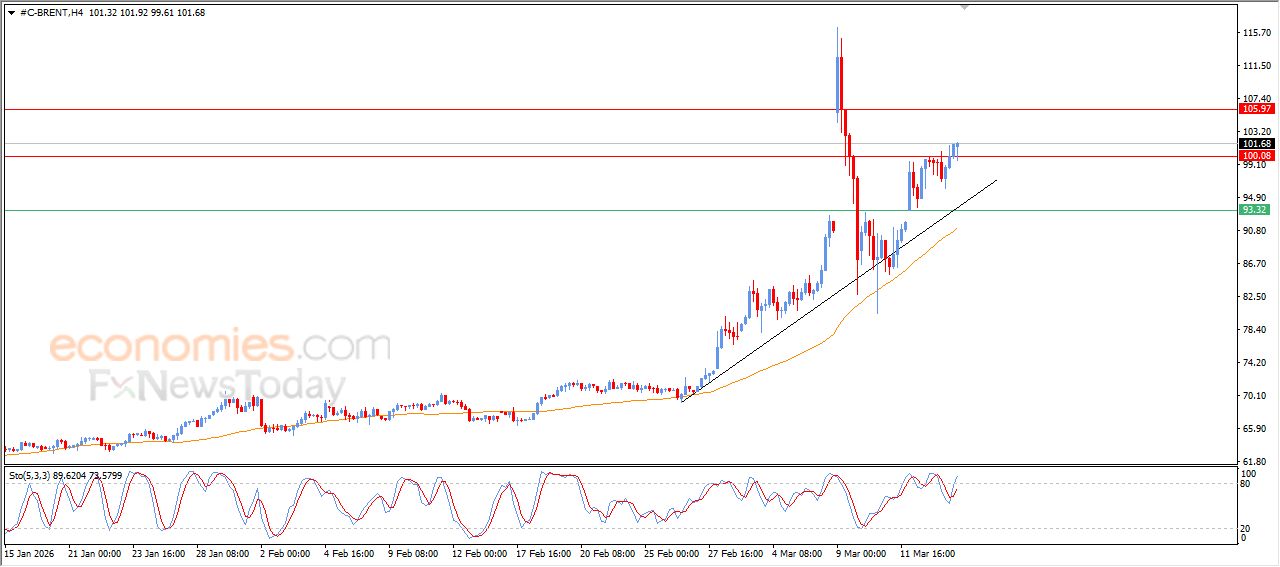
Task: Click the 65.90 price axis label
Action: tap(1254, 429)
